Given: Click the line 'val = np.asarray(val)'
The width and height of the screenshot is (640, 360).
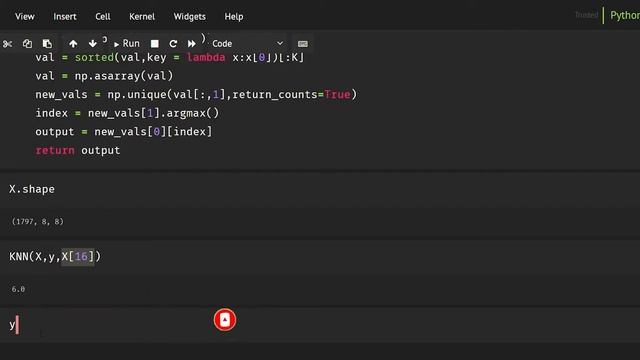Looking at the screenshot, I should pos(104,76).
